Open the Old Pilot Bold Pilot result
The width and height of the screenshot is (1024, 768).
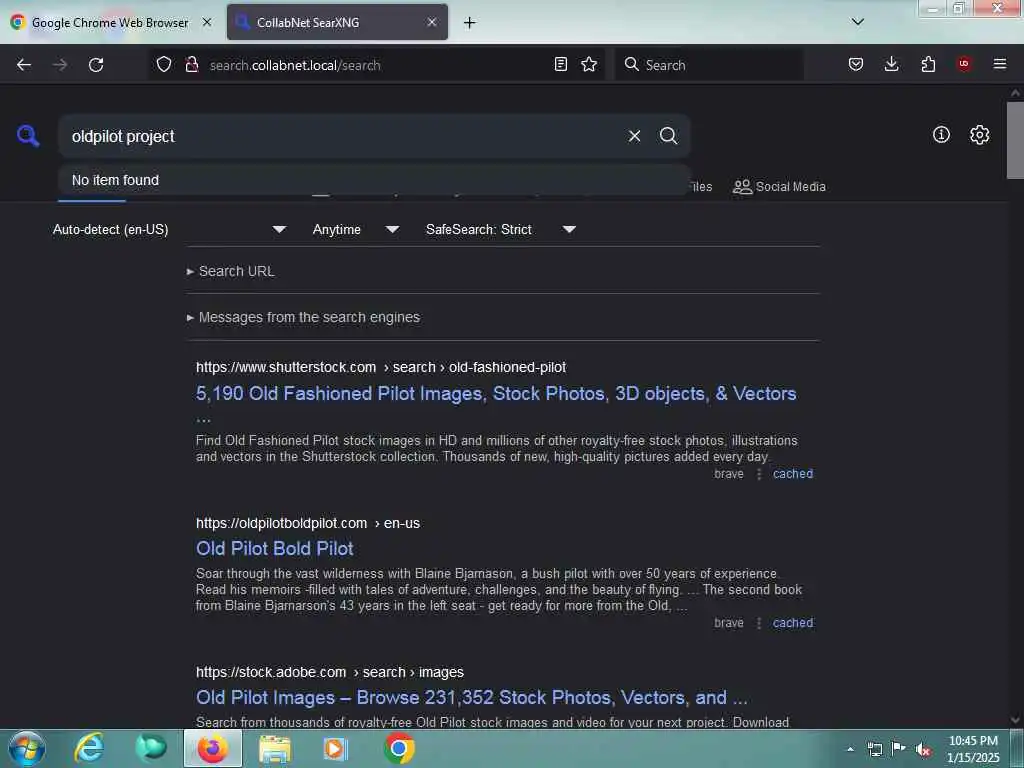[275, 549]
